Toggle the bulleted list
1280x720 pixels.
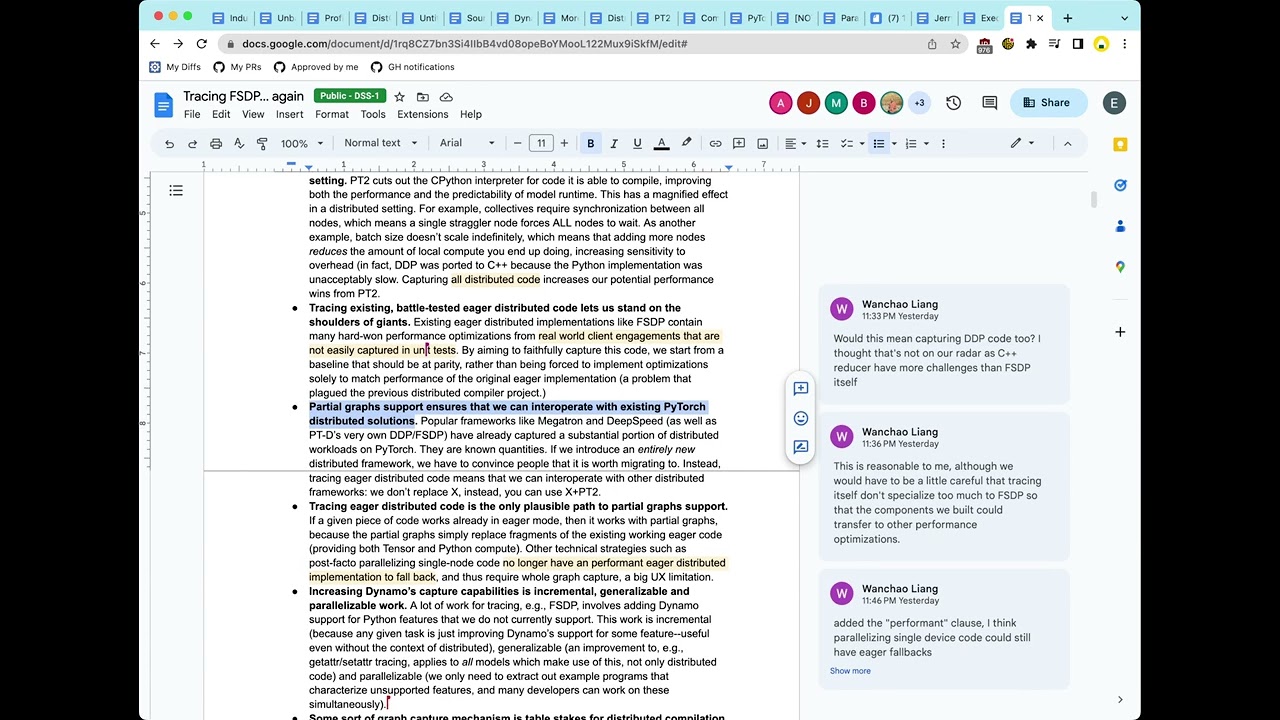point(879,143)
